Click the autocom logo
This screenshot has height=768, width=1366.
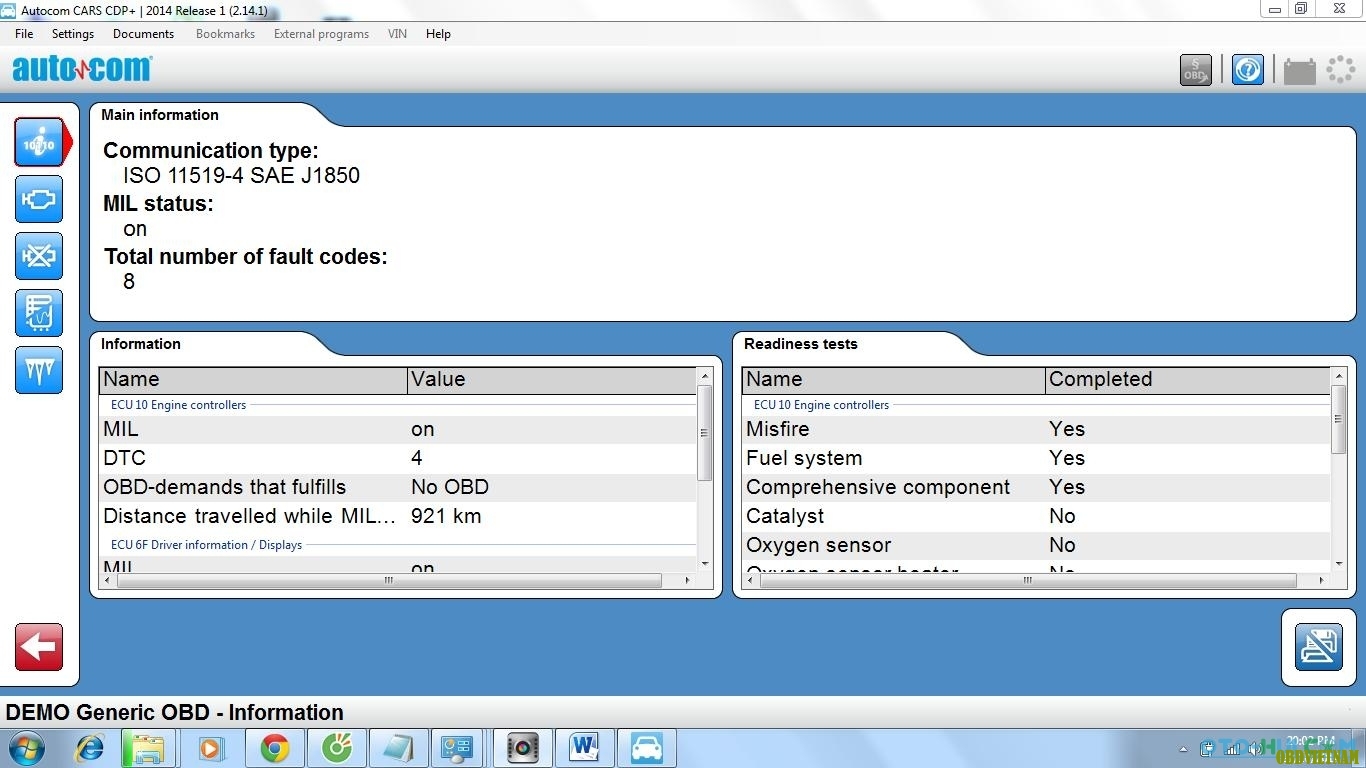[x=81, y=69]
